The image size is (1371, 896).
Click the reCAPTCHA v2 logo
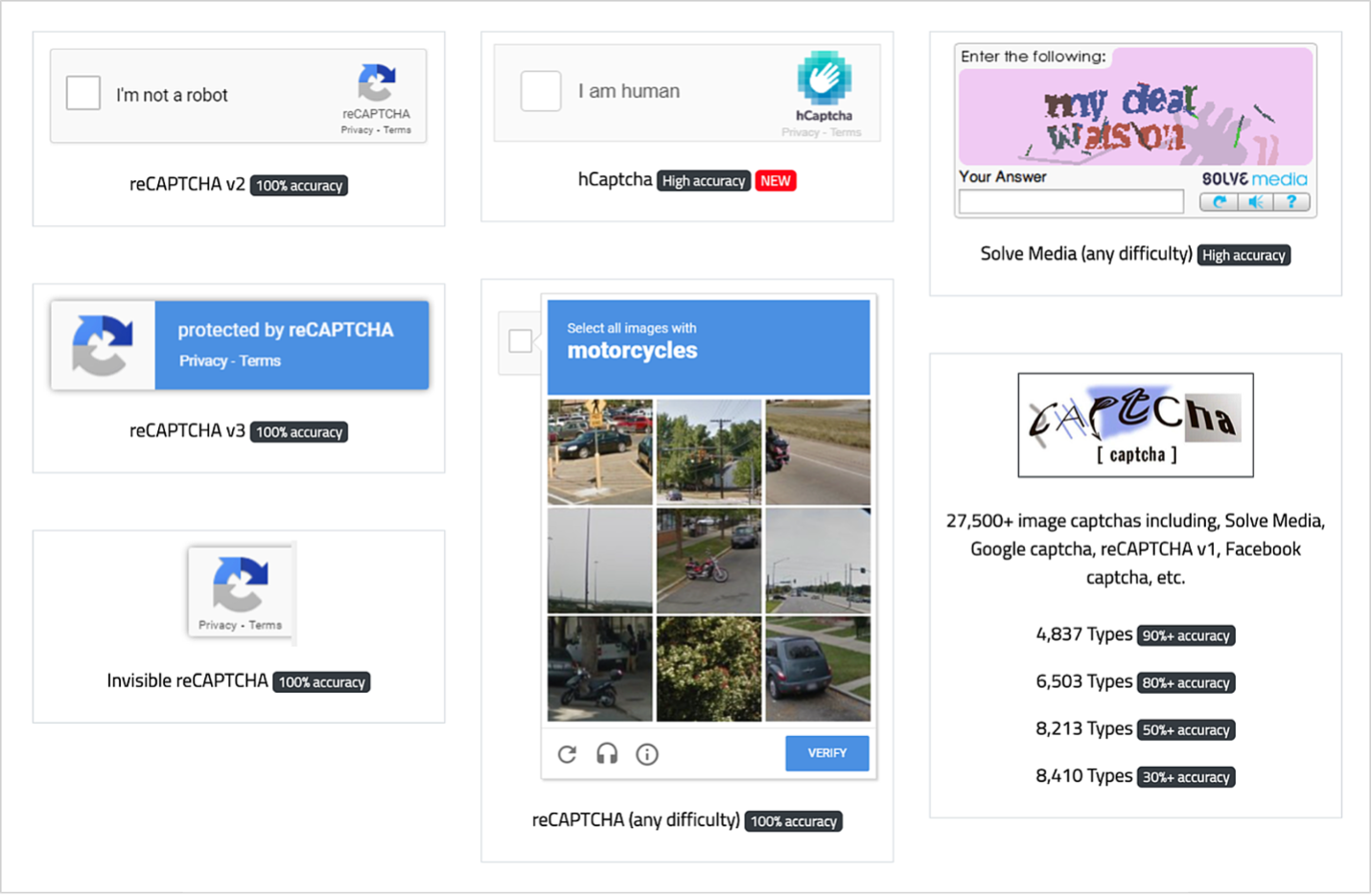376,79
